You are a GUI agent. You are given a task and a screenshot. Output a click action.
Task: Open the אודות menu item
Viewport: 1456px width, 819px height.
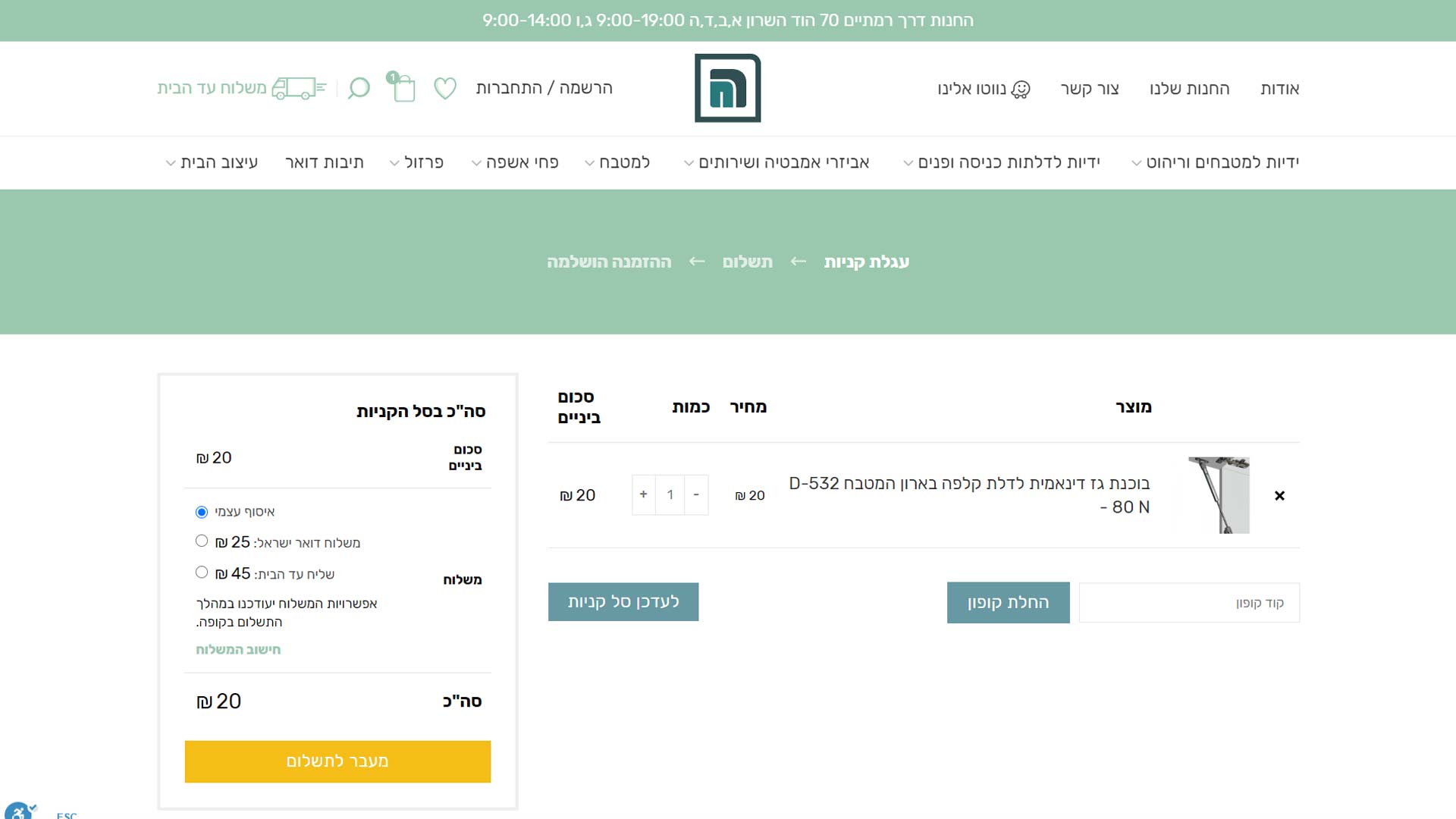click(x=1279, y=89)
